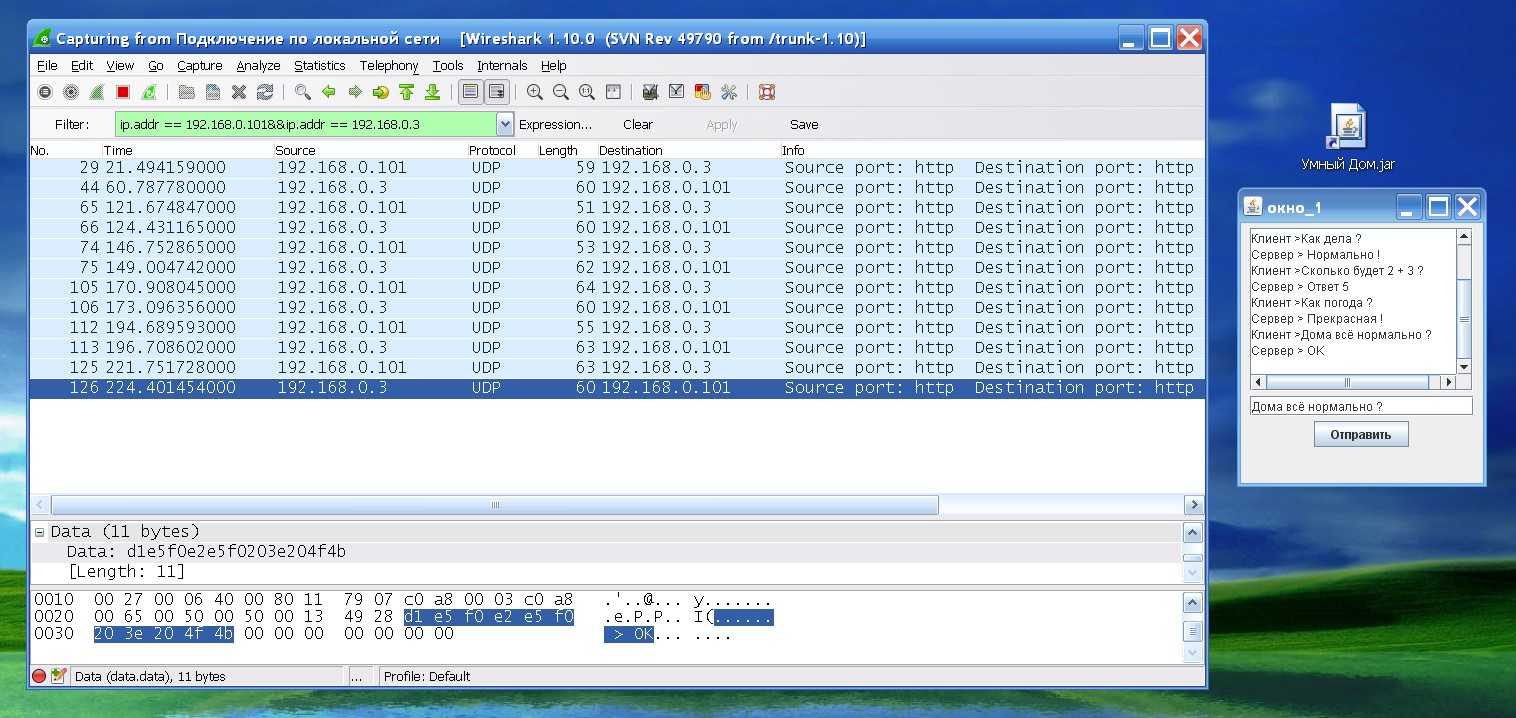The image size is (1516, 718).
Task: Open Preferences wrench icon in toolbar
Action: tap(728, 92)
